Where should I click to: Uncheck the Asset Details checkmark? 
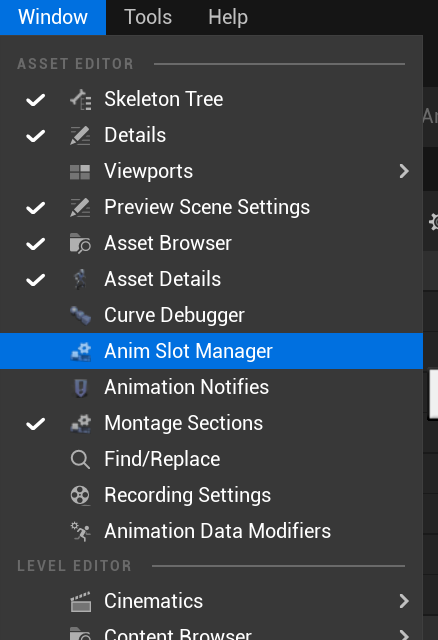[x=36, y=280]
